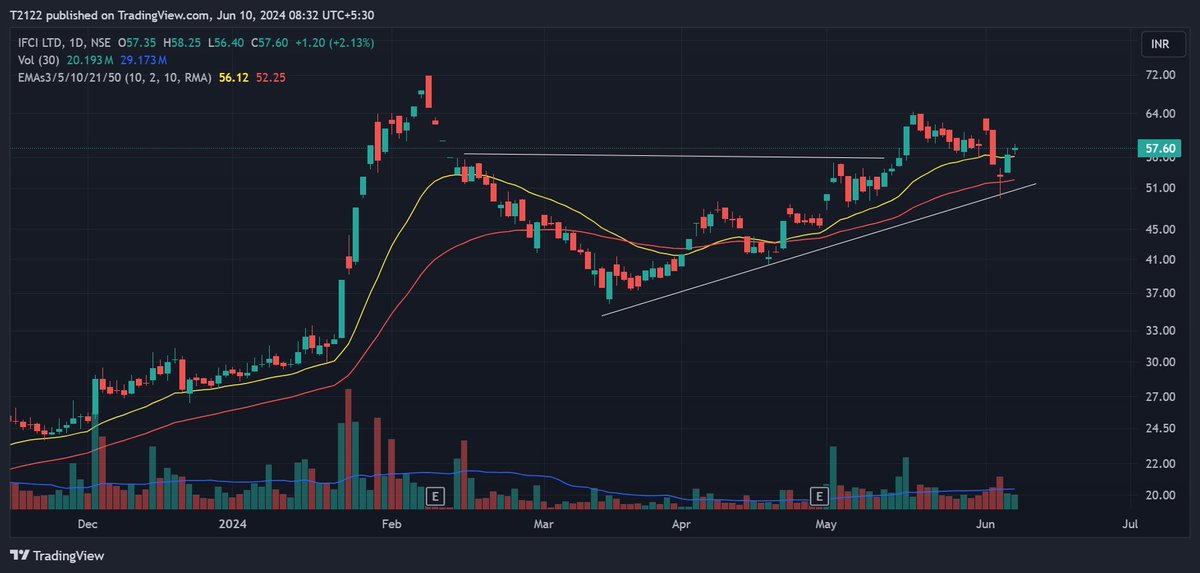Click the 20.00 price axis label
The image size is (1200, 573).
click(1159, 496)
